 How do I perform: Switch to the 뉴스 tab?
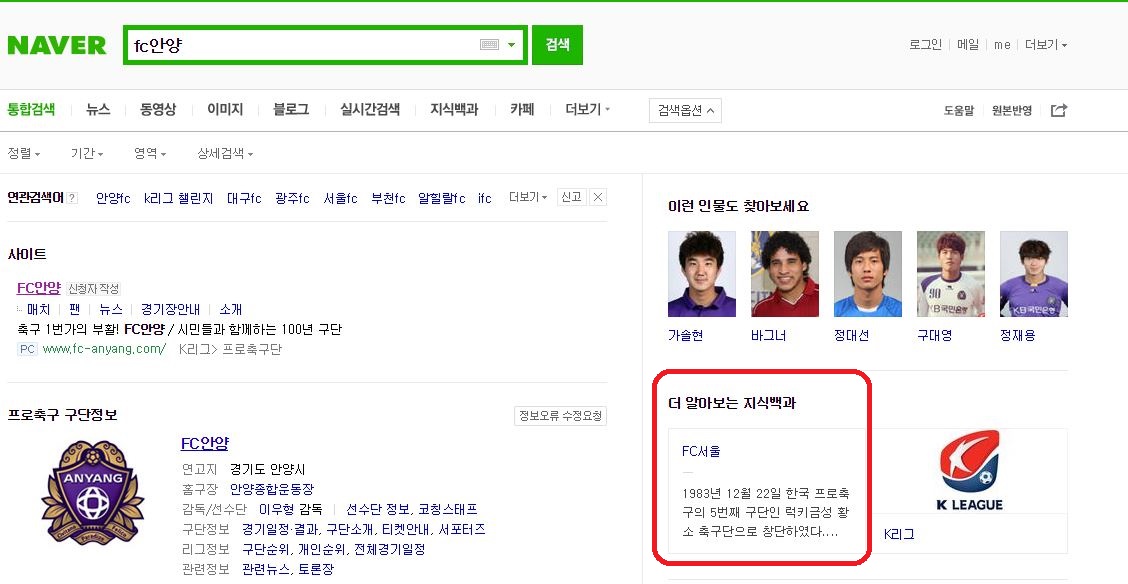pyautogui.click(x=98, y=109)
